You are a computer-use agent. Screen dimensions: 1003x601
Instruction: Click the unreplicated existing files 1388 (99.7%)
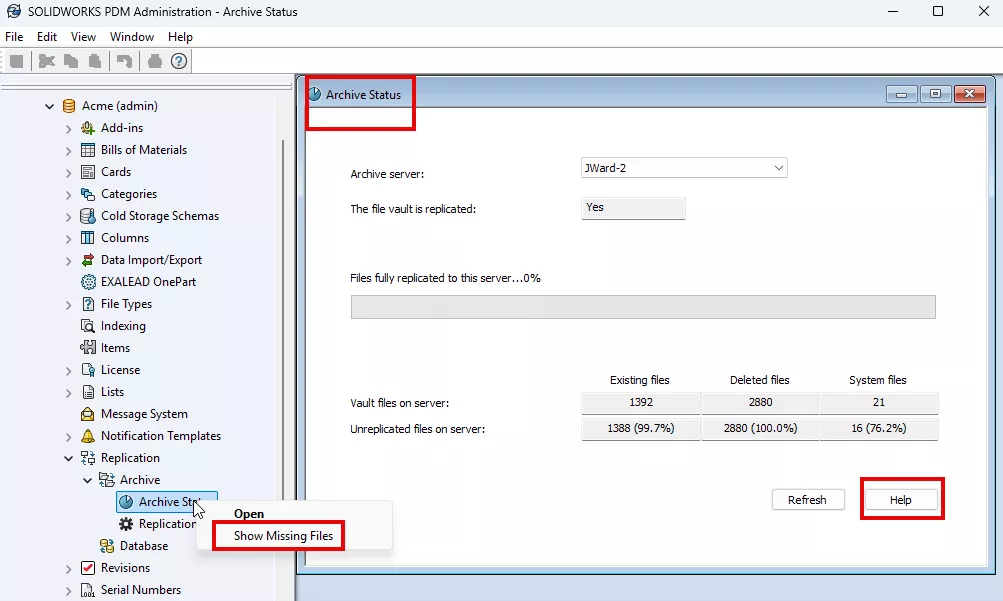[x=641, y=428]
